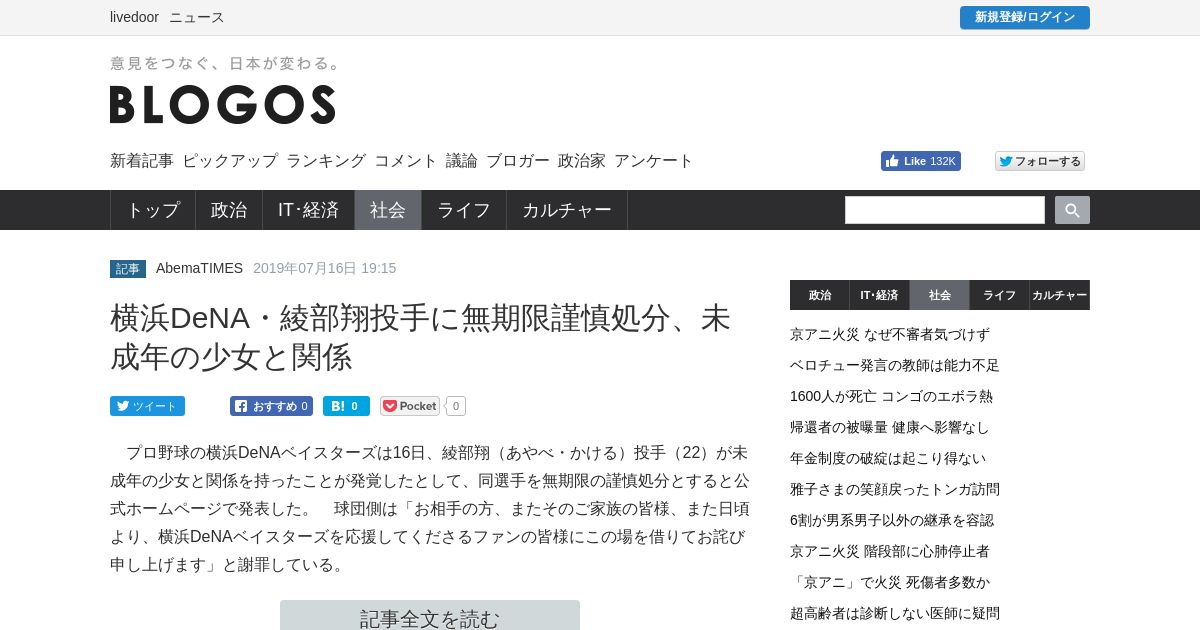1200x630 pixels.
Task: Open 「京アニ」で火災 死傷者多数か
Action: click(x=890, y=582)
